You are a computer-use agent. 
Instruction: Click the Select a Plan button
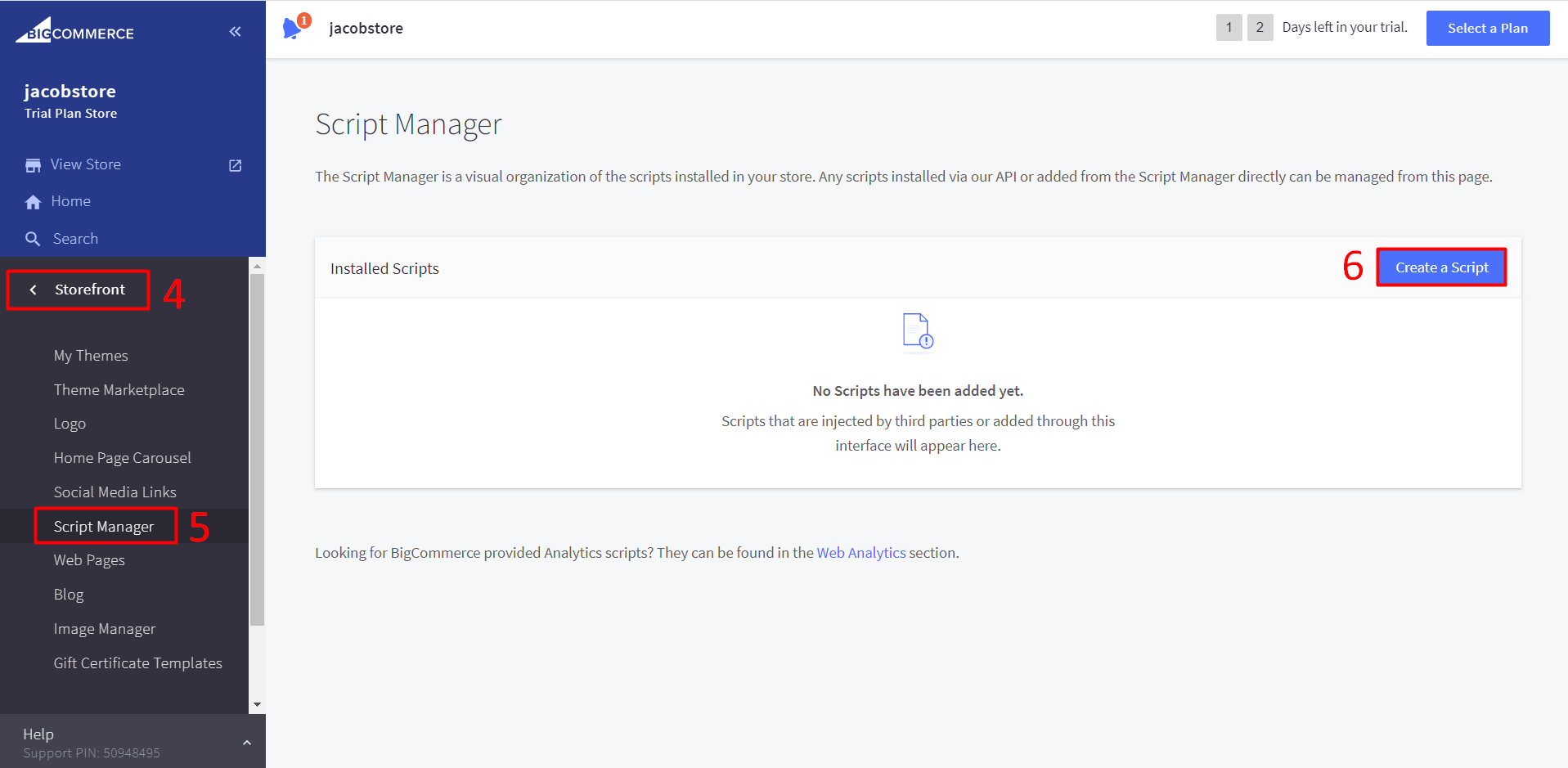[1487, 29]
